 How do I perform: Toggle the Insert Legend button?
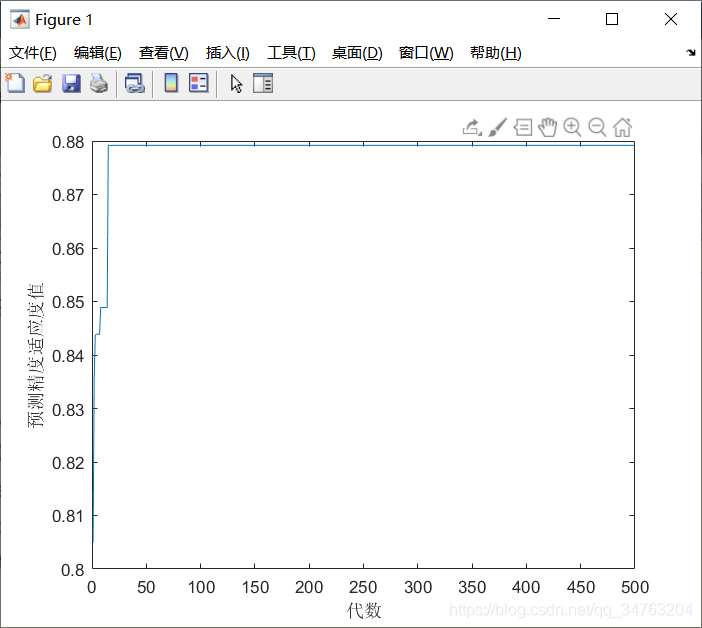[198, 84]
